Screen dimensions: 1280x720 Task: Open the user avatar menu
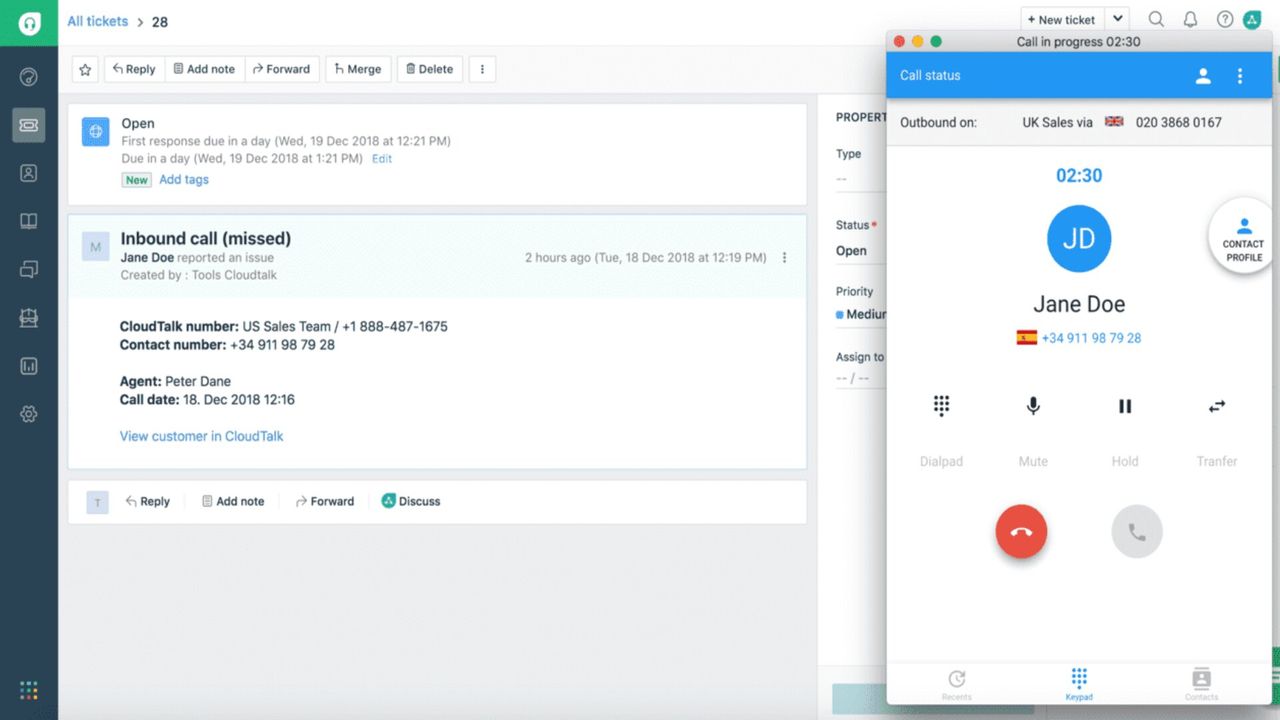click(1252, 19)
